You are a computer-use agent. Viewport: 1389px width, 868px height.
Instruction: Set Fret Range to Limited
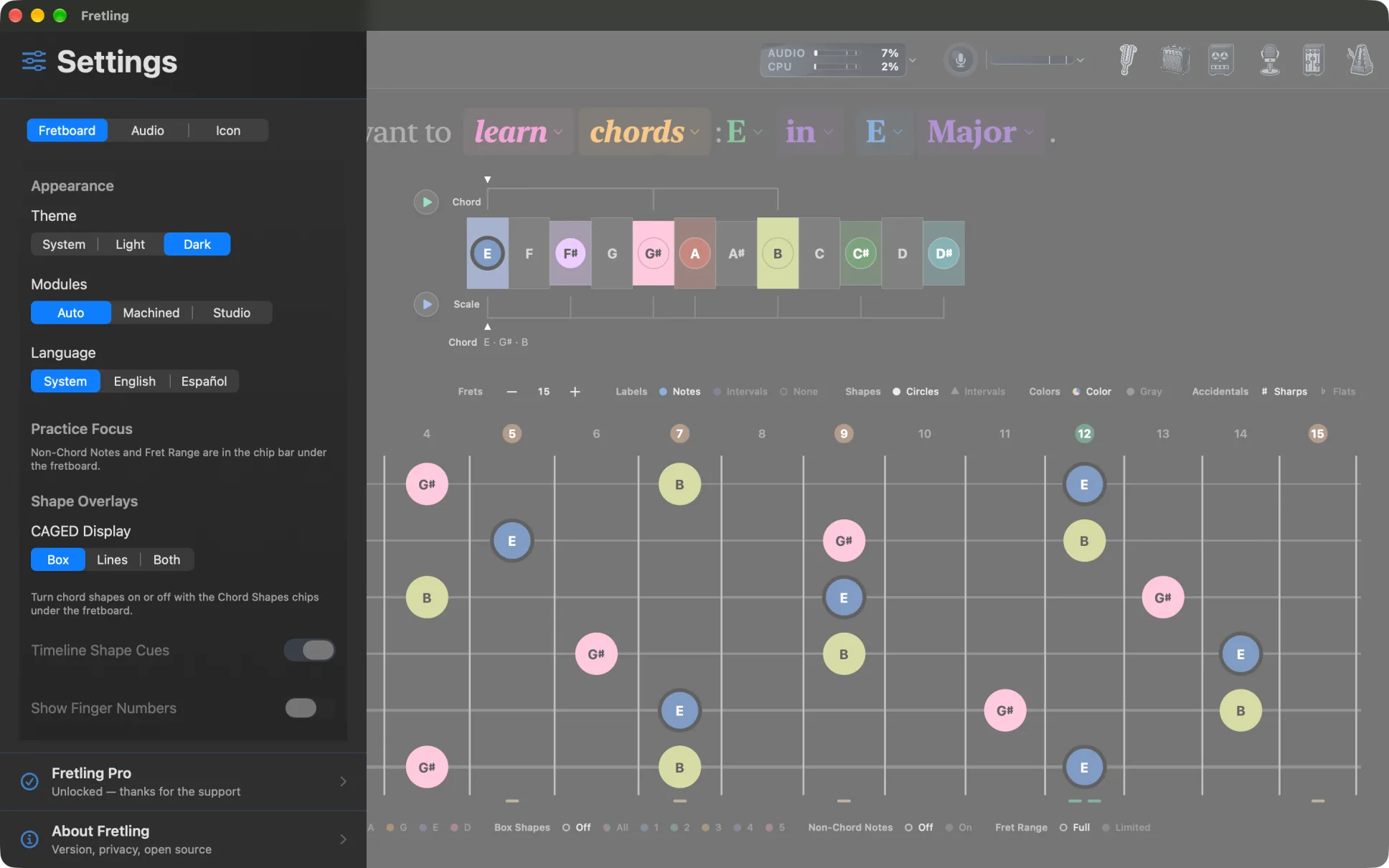[x=1126, y=827]
